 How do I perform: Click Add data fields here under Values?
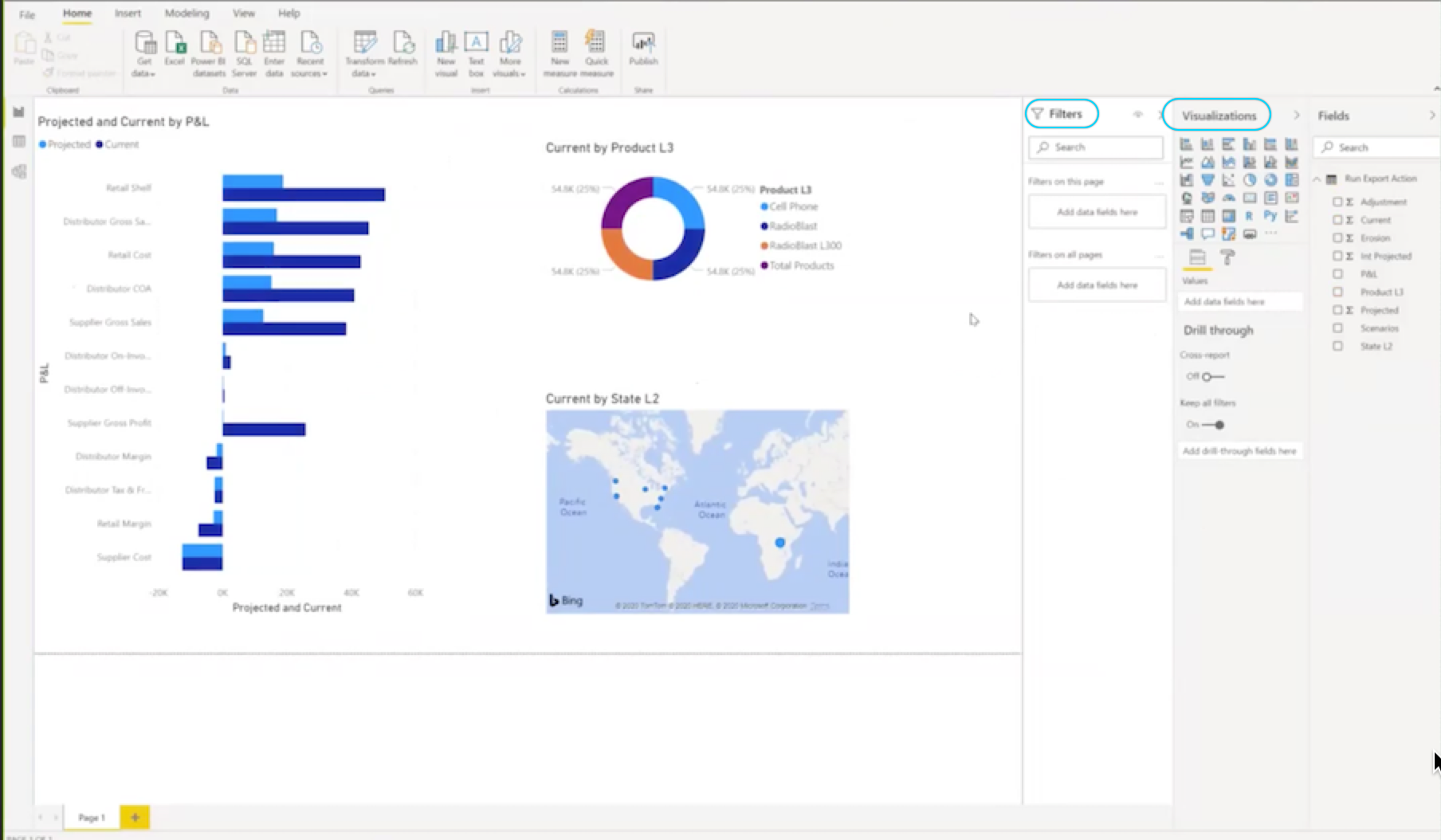point(1240,301)
